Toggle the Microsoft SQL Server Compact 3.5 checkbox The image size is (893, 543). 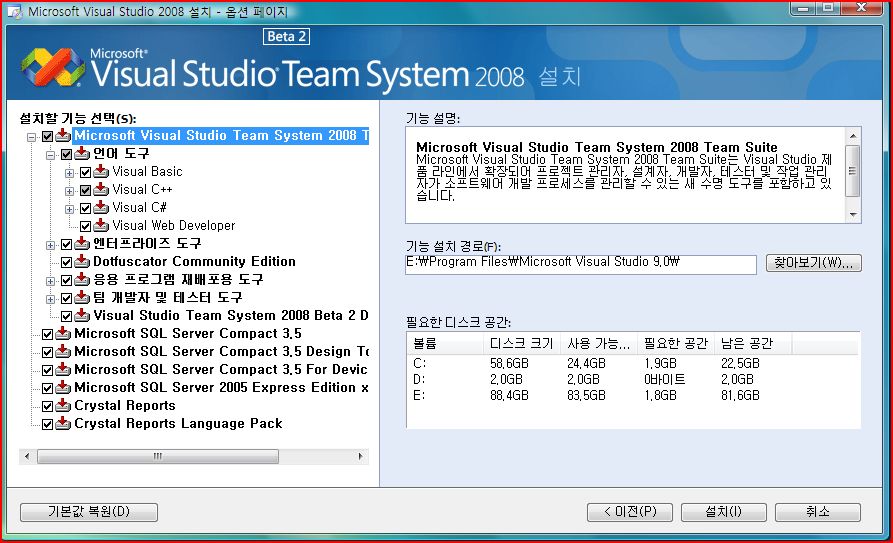(x=48, y=334)
